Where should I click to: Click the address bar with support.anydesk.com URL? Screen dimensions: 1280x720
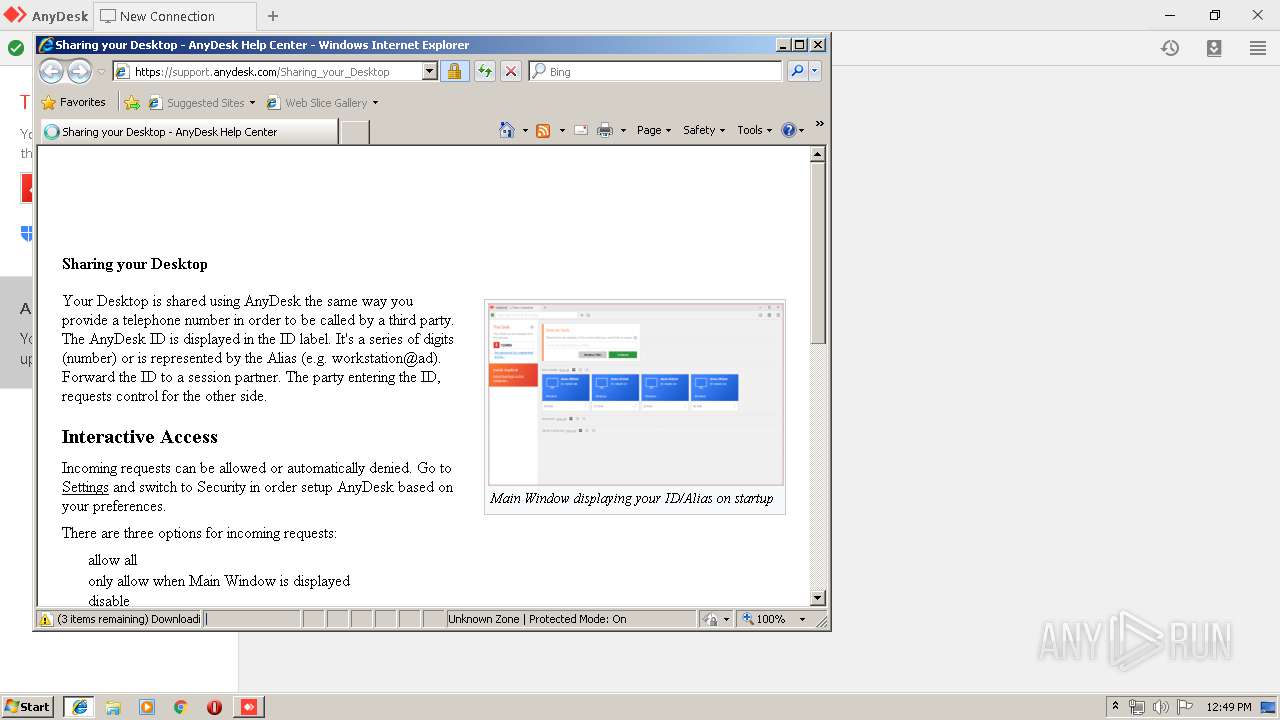(x=267, y=72)
